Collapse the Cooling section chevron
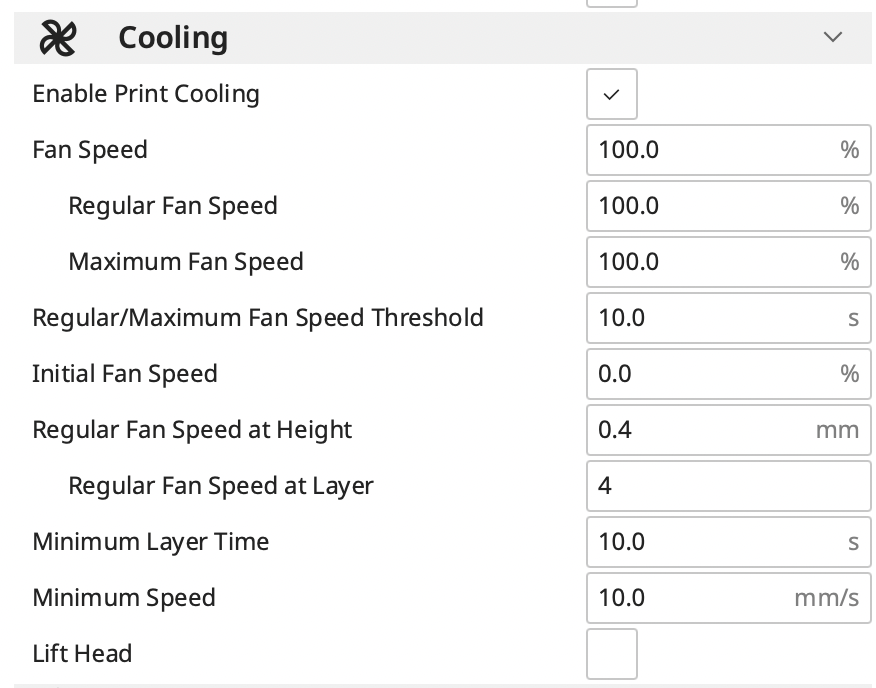The height and width of the screenshot is (688, 876). [x=832, y=37]
